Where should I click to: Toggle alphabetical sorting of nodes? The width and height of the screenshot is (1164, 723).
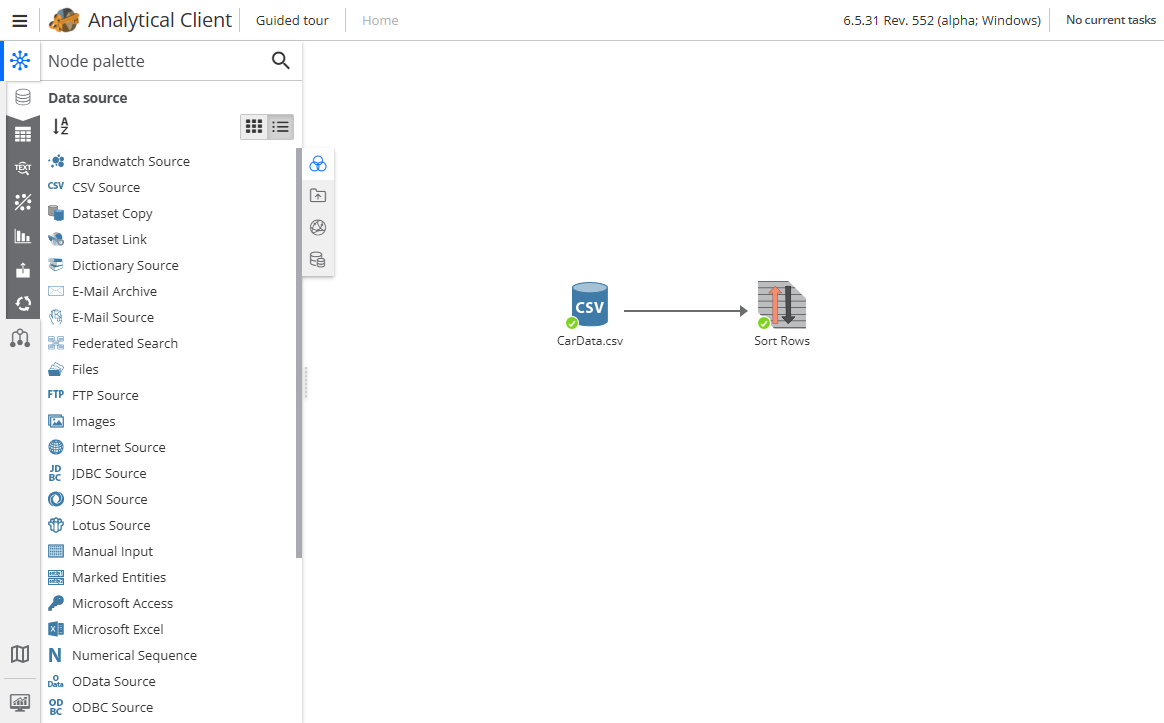[x=60, y=127]
